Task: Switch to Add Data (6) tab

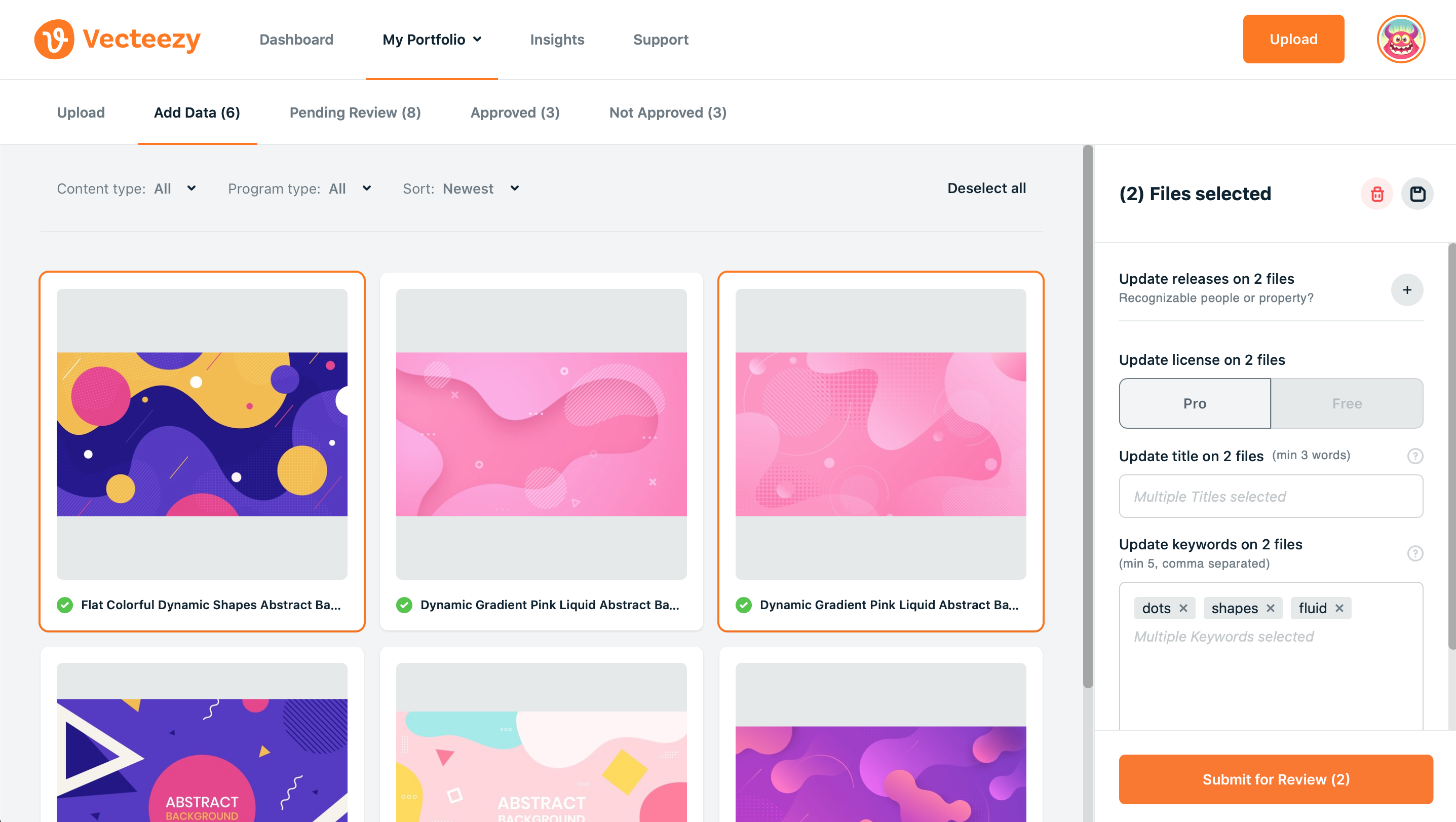Action: point(197,113)
